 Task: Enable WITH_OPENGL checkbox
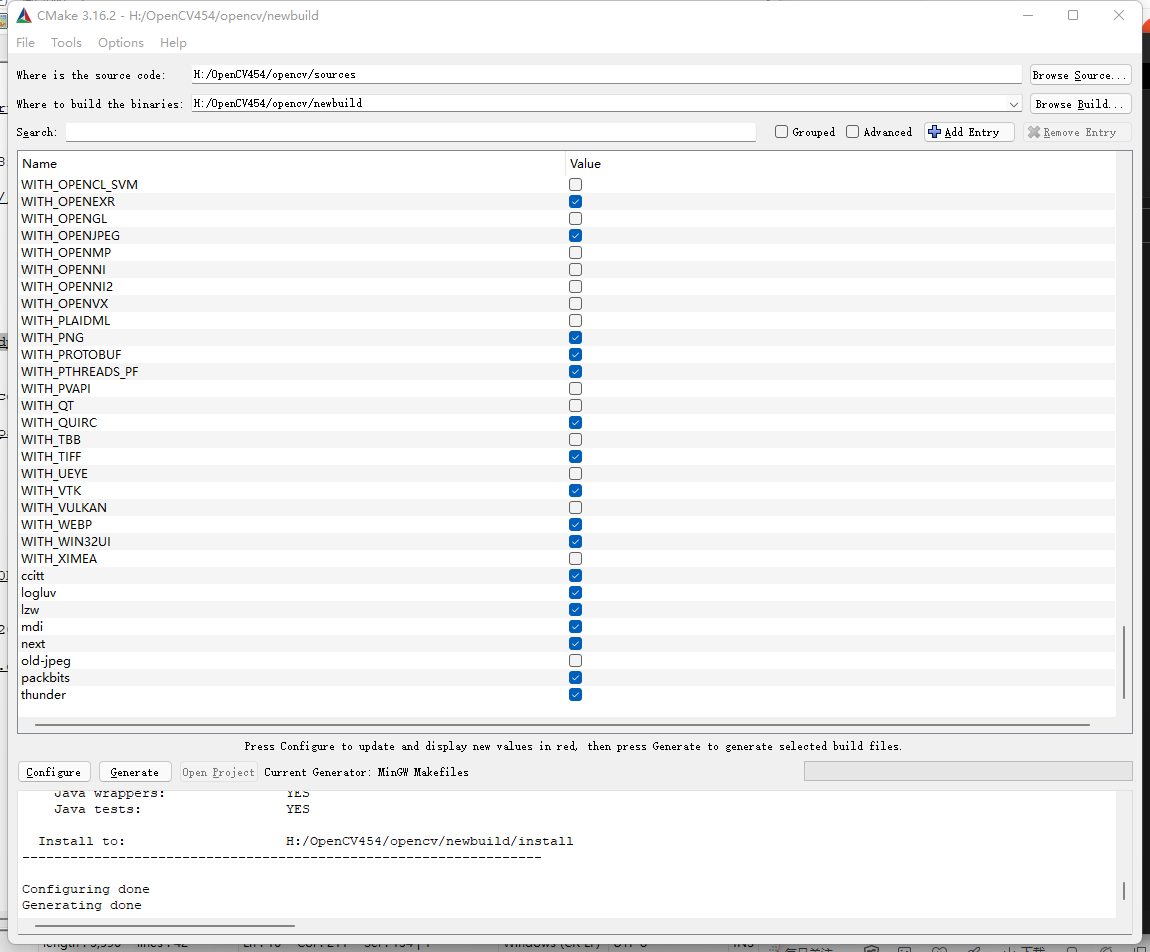[576, 219]
